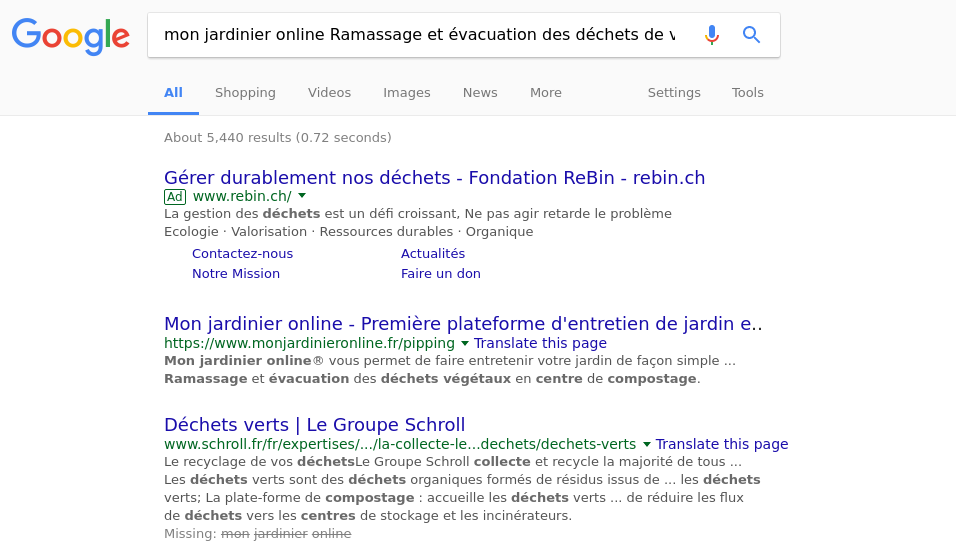Open search Tools options

tap(747, 93)
